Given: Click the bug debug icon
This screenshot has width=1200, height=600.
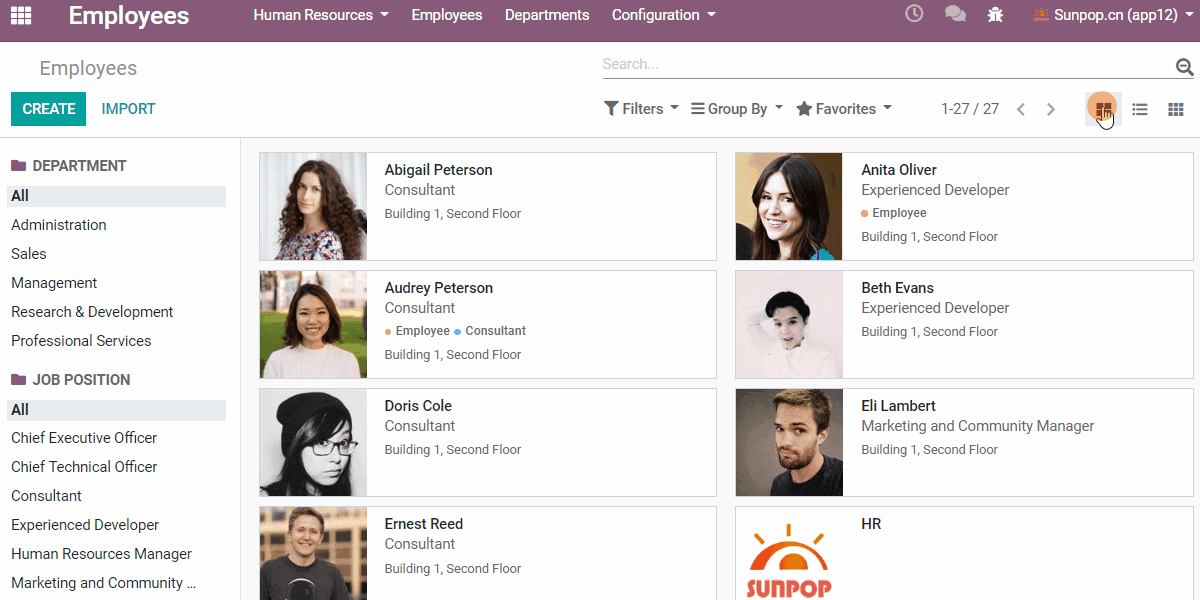Looking at the screenshot, I should (x=995, y=14).
